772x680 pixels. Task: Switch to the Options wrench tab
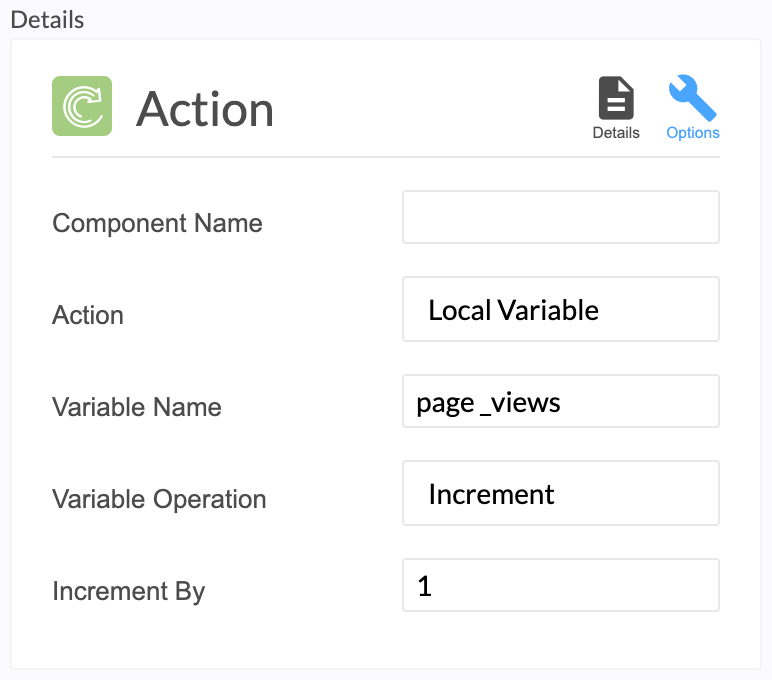point(693,108)
